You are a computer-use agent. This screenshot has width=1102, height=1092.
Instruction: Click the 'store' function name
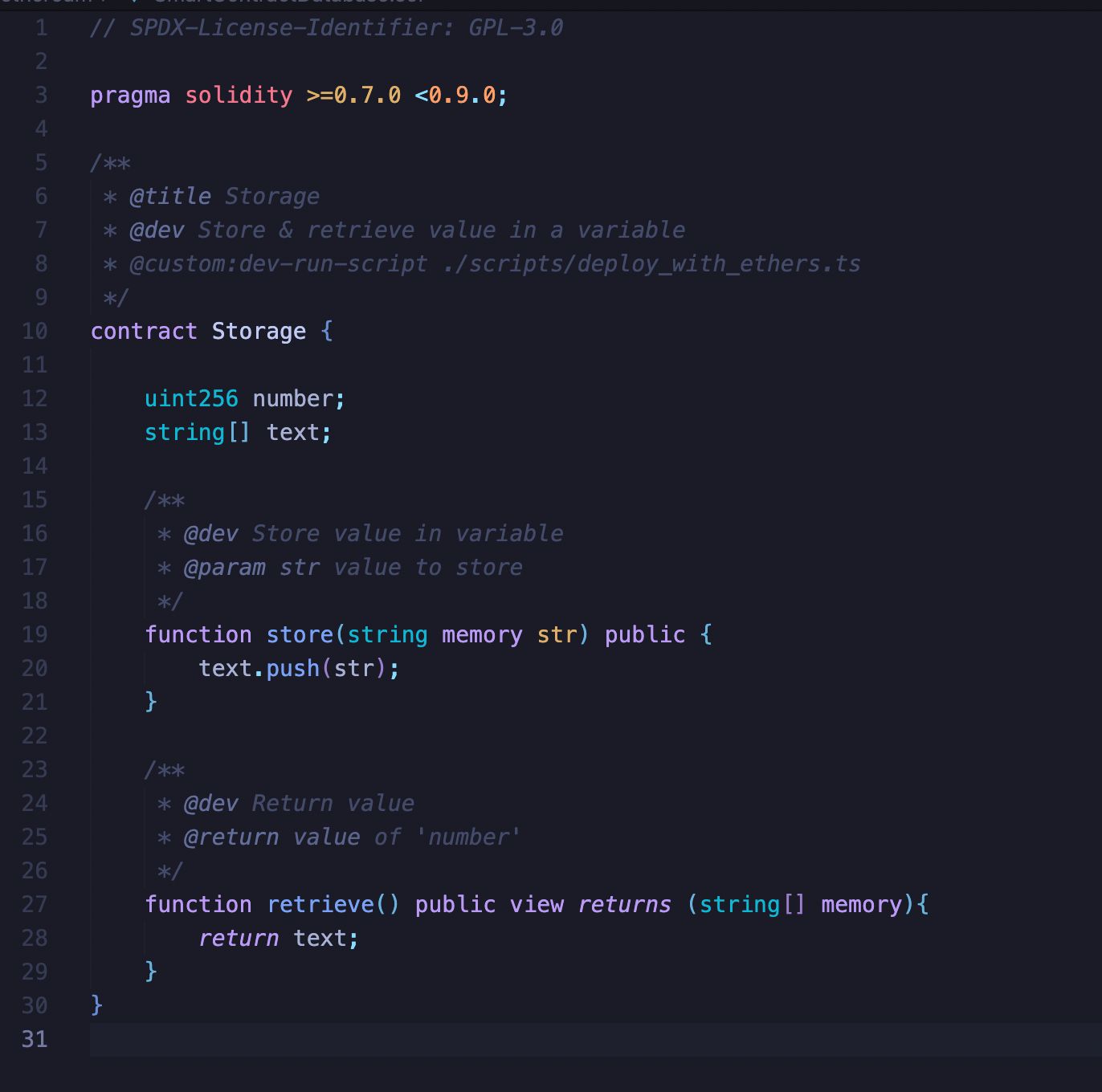coord(300,635)
